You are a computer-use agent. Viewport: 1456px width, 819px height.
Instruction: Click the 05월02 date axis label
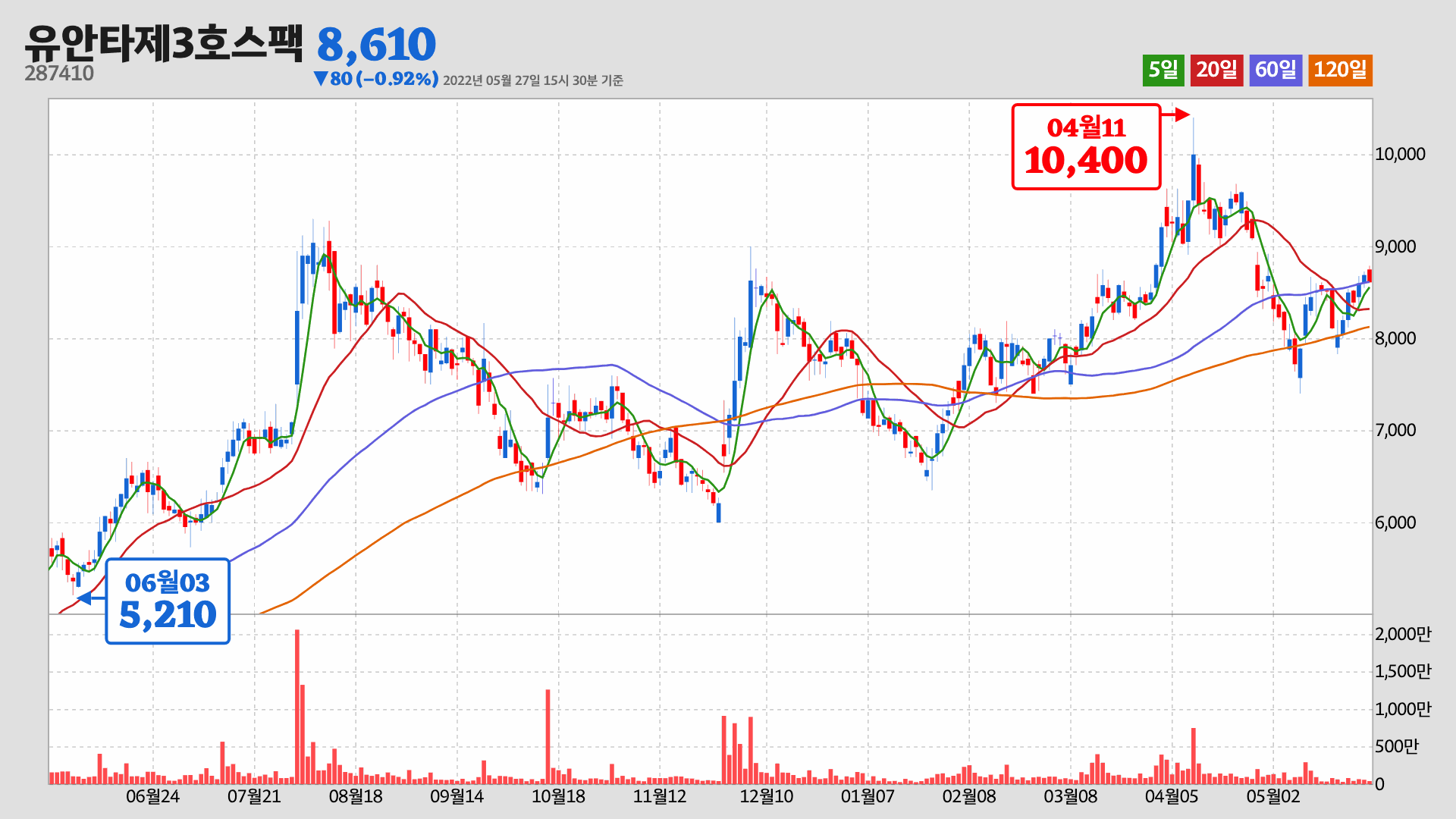(1273, 797)
